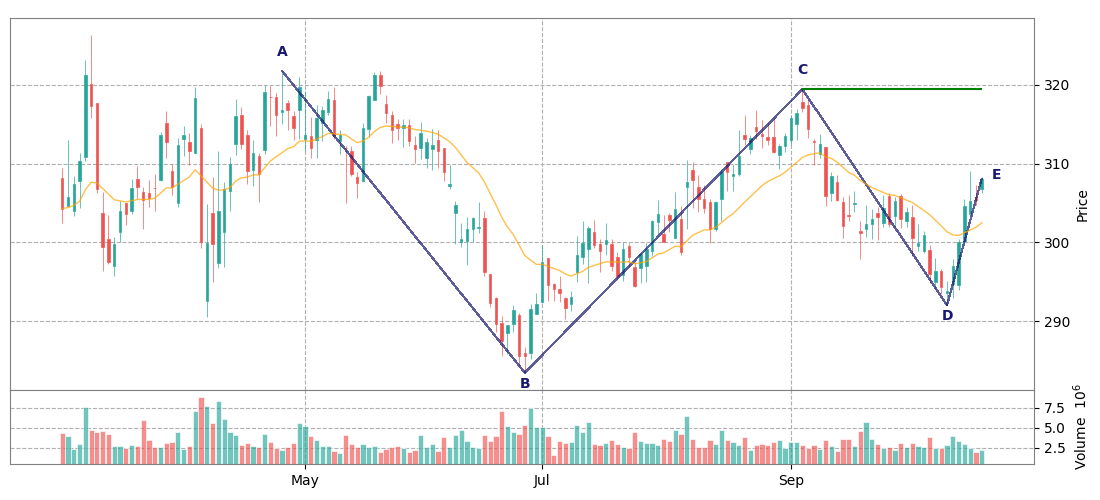Click the 5.0 volume tick label
This screenshot has width=1100, height=500.
(x=1054, y=428)
